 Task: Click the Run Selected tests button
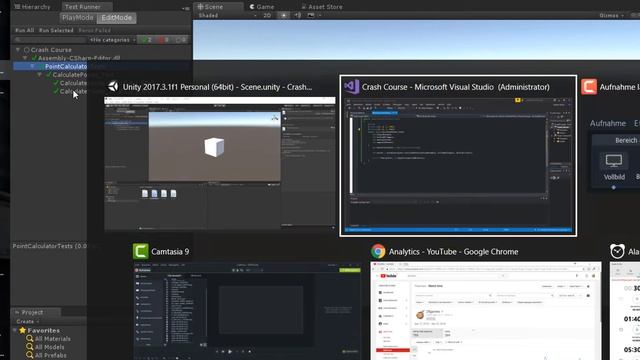(56, 30)
